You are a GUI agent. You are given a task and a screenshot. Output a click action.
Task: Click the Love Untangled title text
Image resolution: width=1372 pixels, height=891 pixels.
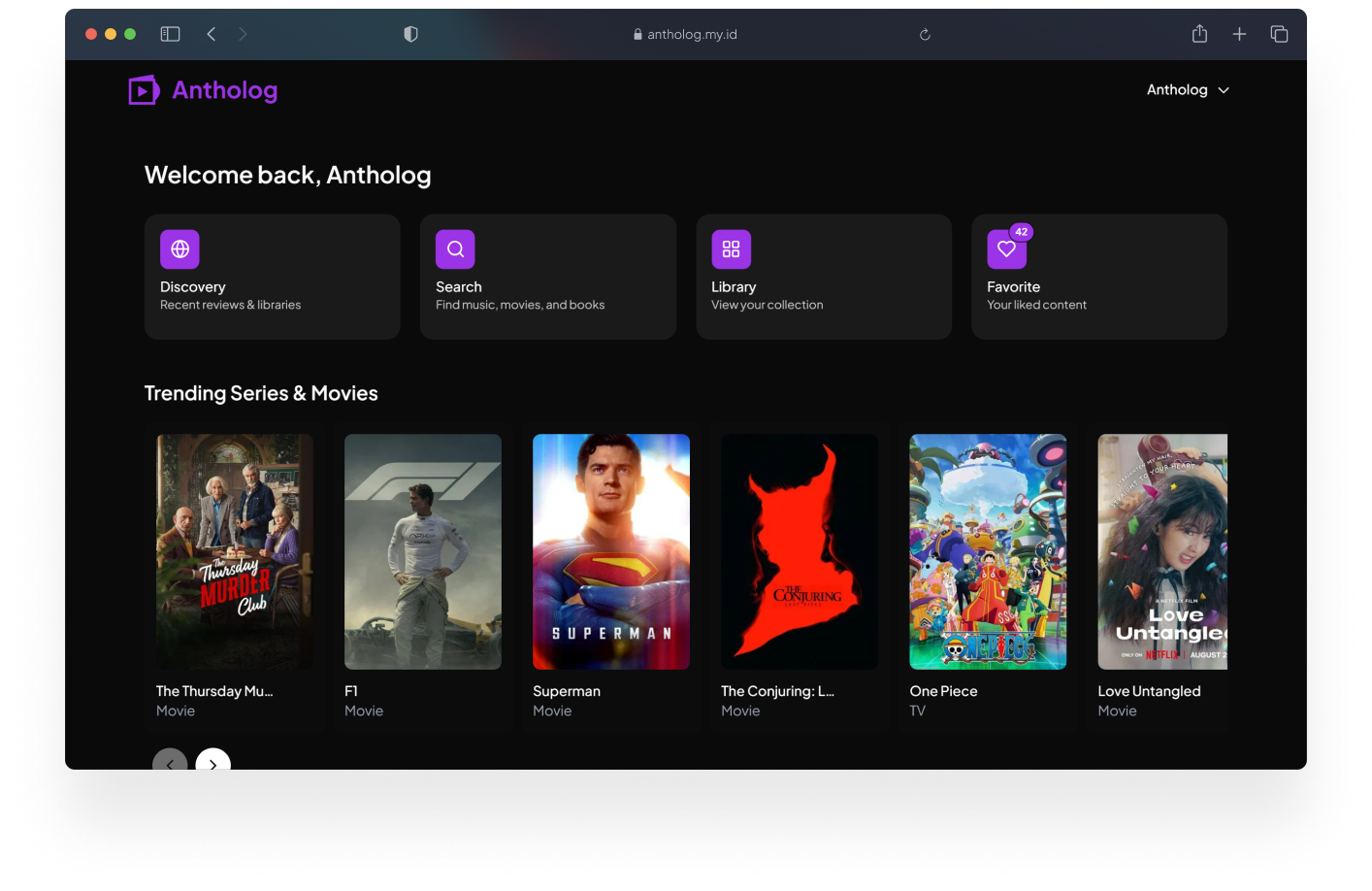[x=1149, y=691]
